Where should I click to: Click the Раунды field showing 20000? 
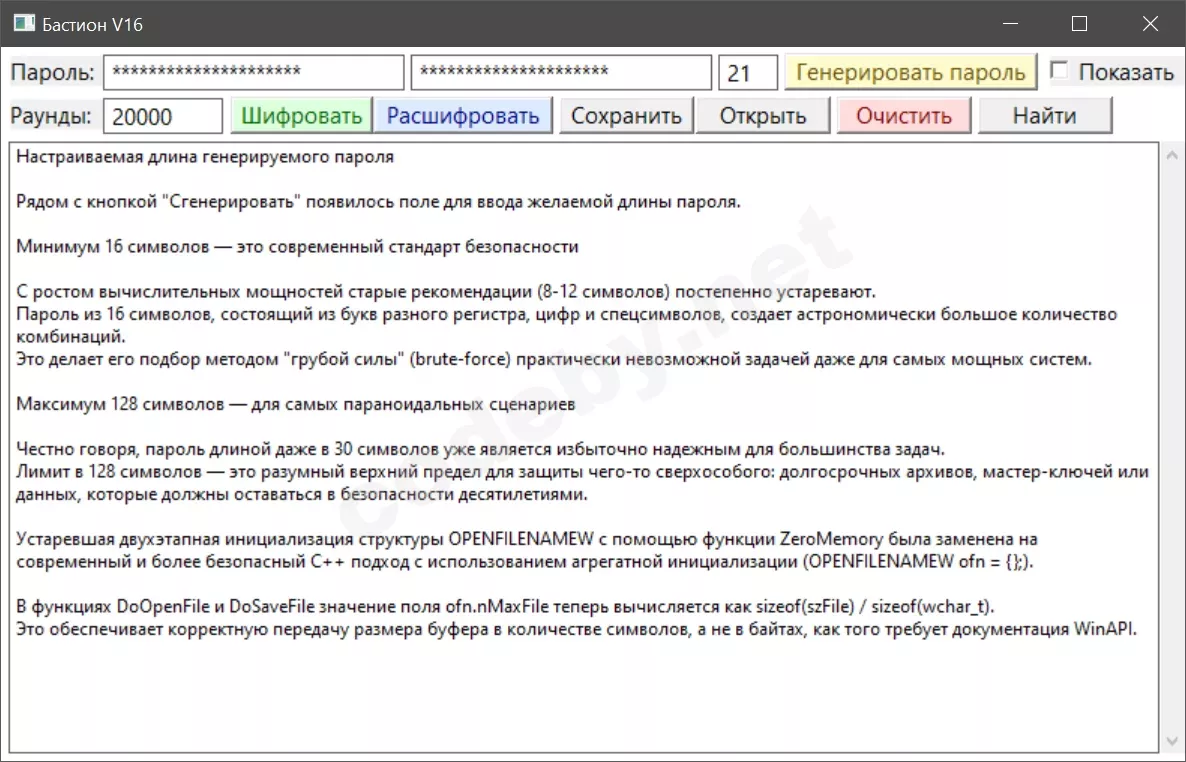click(x=162, y=114)
